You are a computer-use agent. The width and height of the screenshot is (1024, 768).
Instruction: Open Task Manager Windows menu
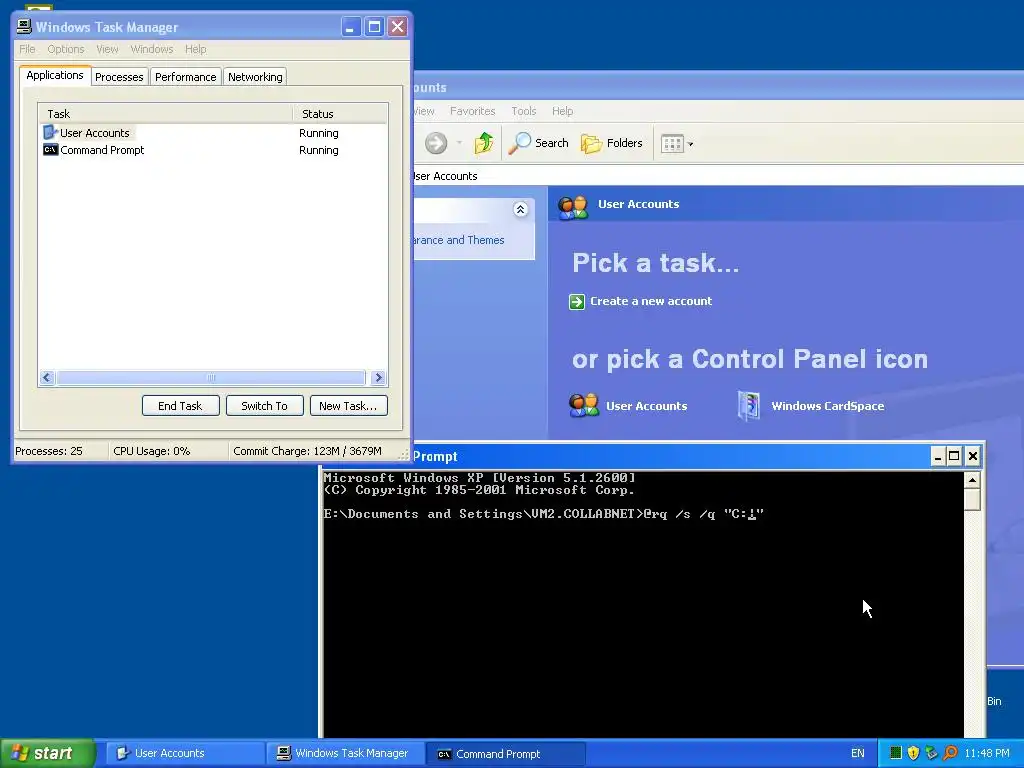coord(152,49)
